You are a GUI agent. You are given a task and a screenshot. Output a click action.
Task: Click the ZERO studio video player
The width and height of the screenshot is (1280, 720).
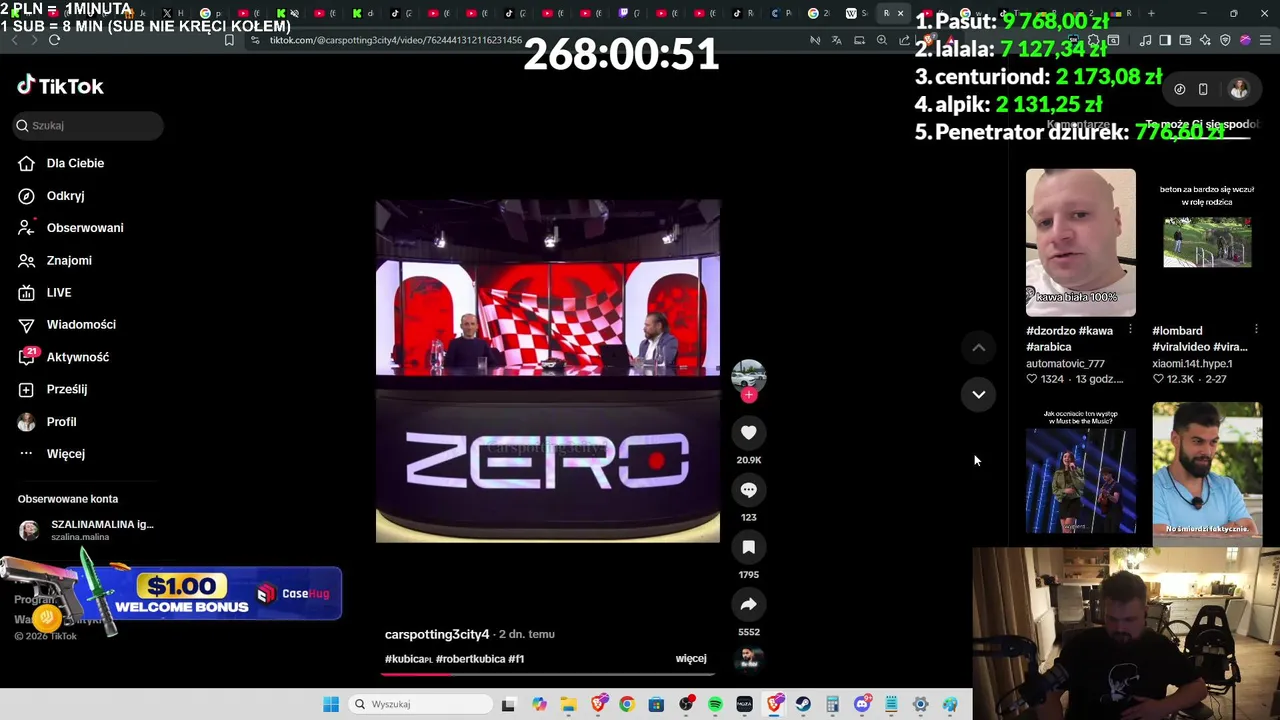(x=547, y=371)
